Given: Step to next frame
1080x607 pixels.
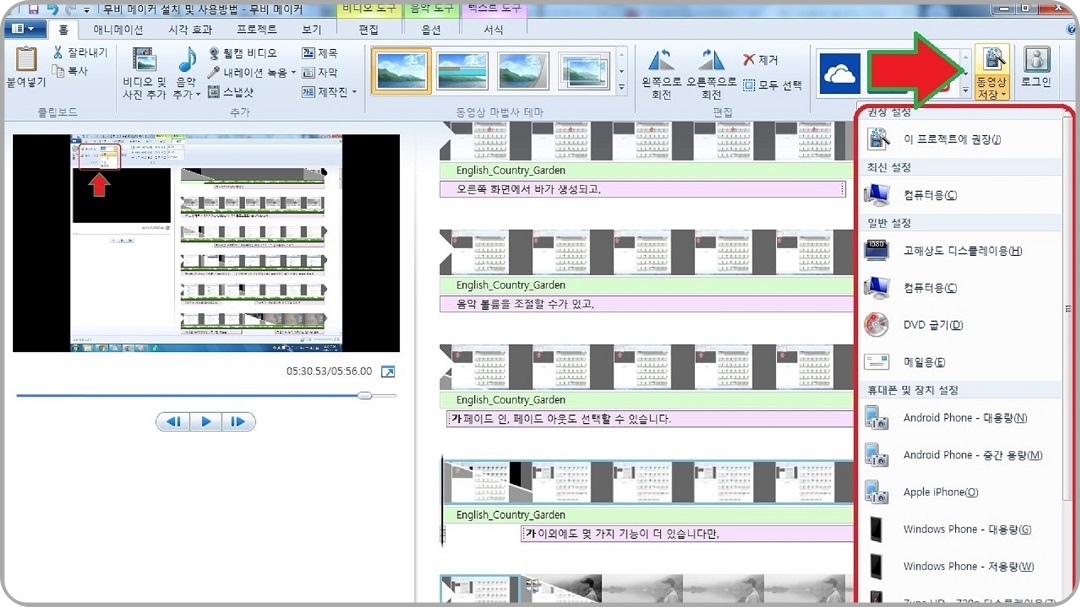Looking at the screenshot, I should click(x=238, y=422).
